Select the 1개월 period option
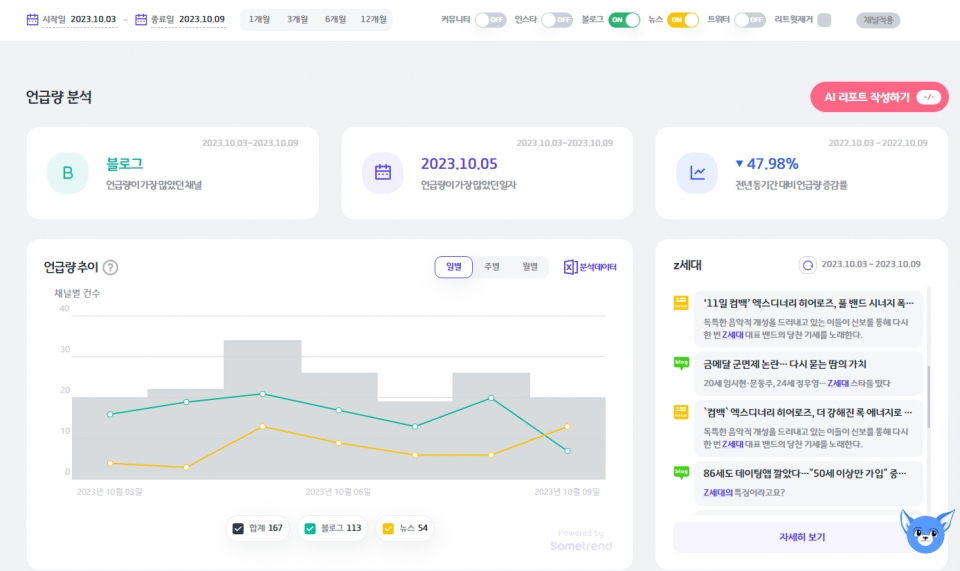Viewport: 960px width, 571px height. tap(260, 20)
